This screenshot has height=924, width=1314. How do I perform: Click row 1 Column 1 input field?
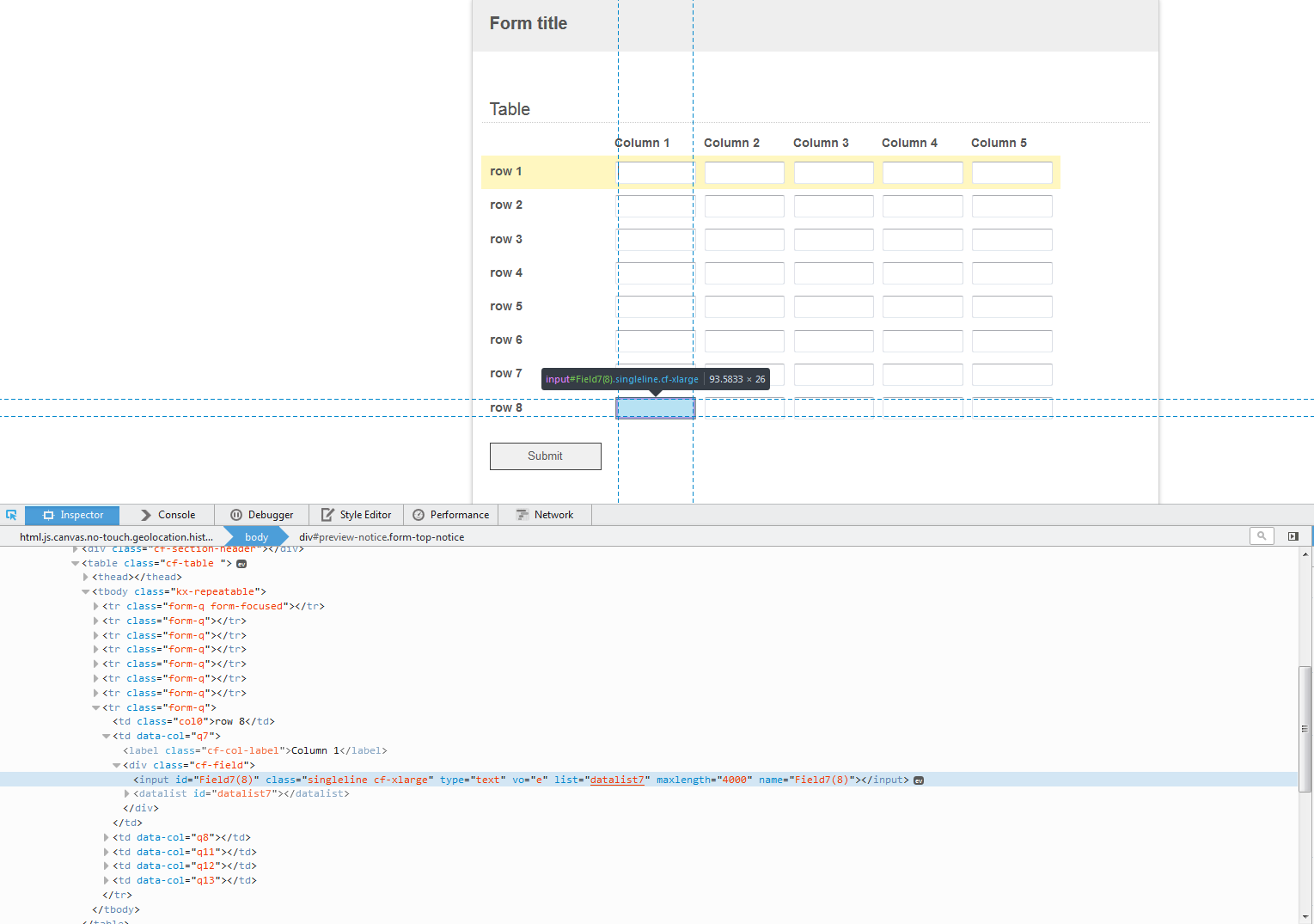[656, 173]
